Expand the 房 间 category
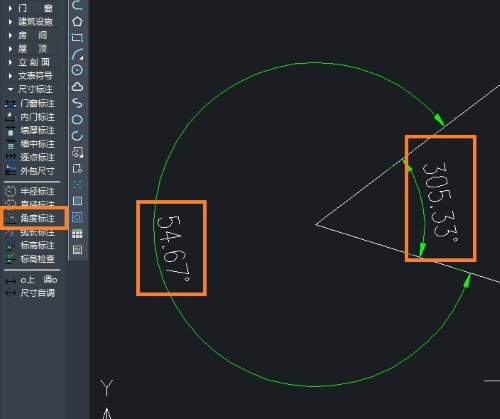 (x=31, y=35)
